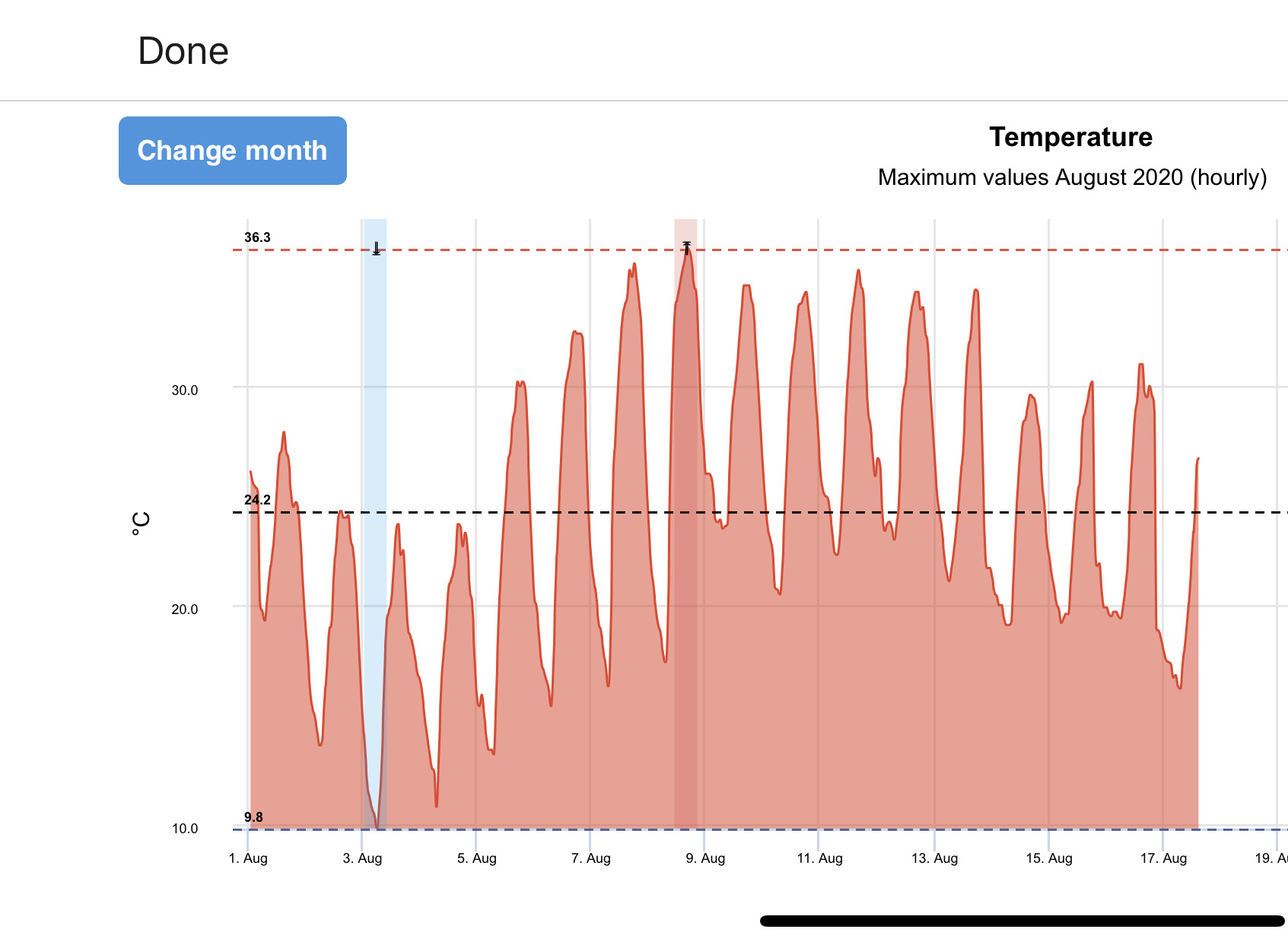This screenshot has height=945, width=1288.
Task: Click the 17. Aug axis label
Action: pyautogui.click(x=1163, y=858)
